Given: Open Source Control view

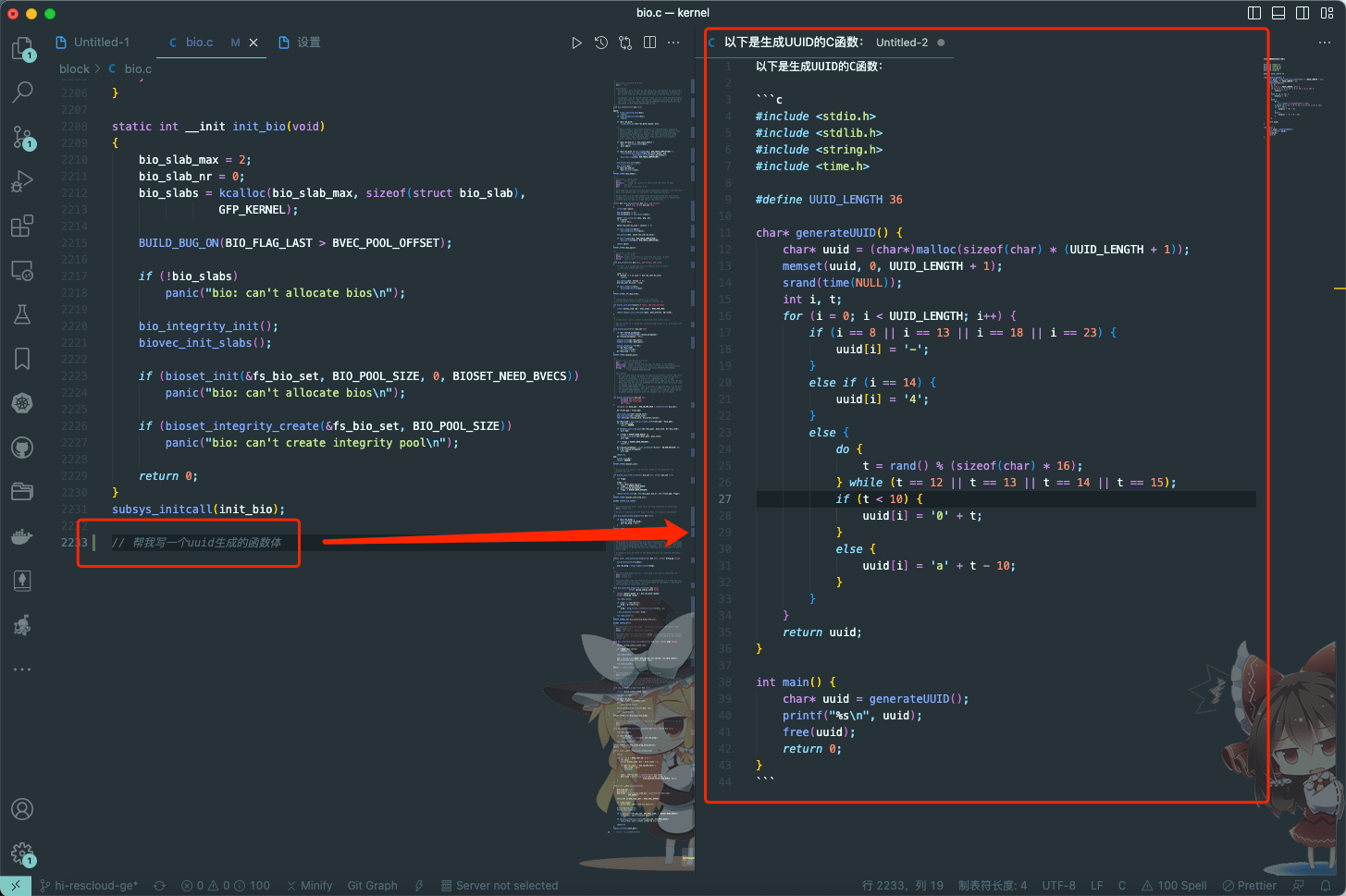Looking at the screenshot, I should pos(22,137).
